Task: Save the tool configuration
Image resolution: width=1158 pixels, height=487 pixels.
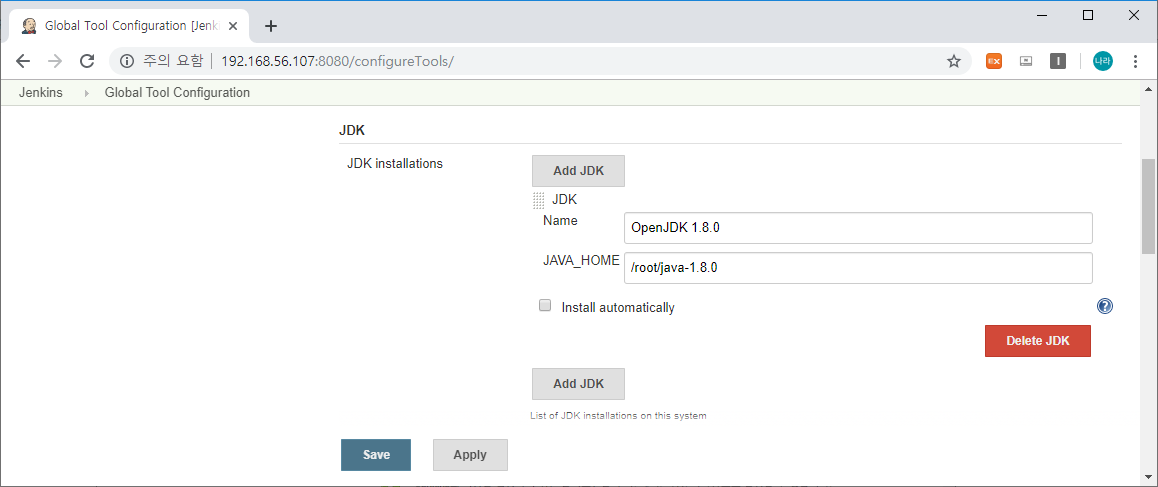Action: [x=376, y=454]
